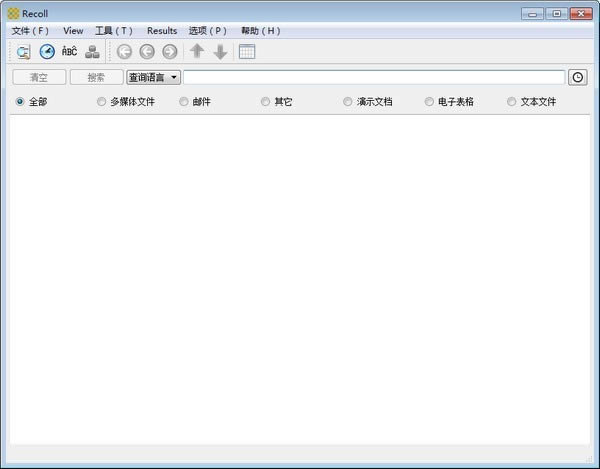Minimize the Recoll window
The width and height of the screenshot is (600, 469).
tap(532, 14)
